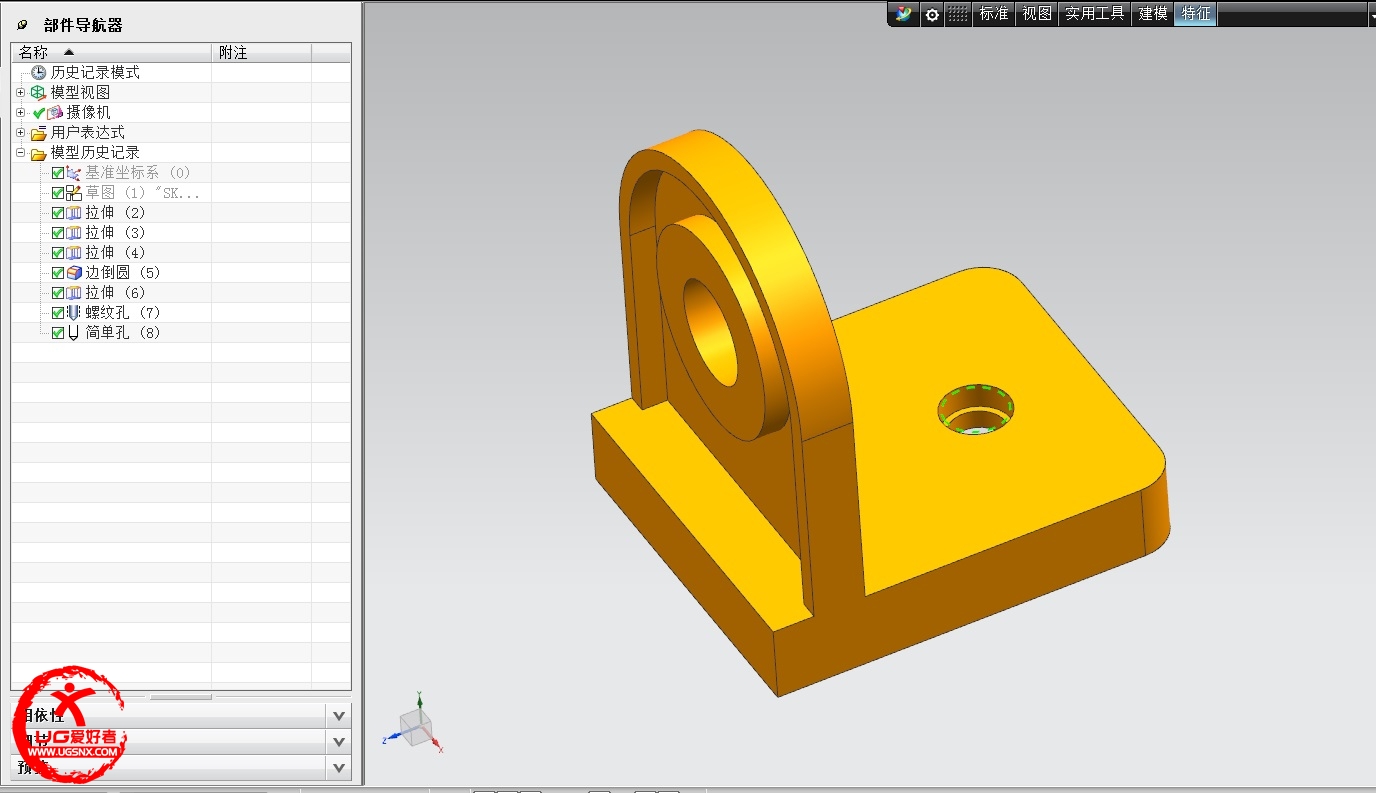Click the extrude icon of 拉伸 (2)
Screen dimensions: 1376x793
click(74, 213)
